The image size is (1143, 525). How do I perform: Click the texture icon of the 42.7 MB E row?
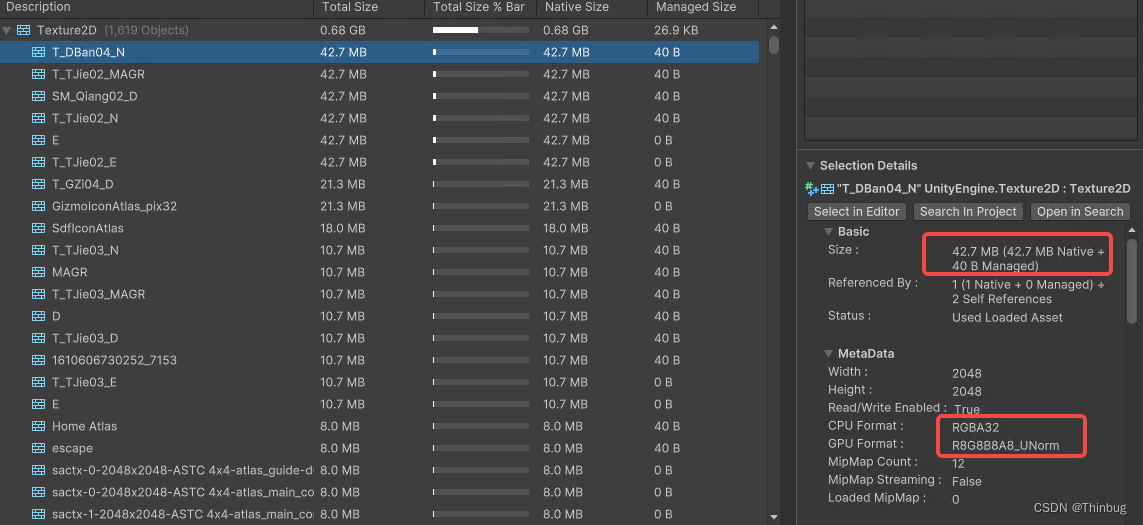coord(39,140)
